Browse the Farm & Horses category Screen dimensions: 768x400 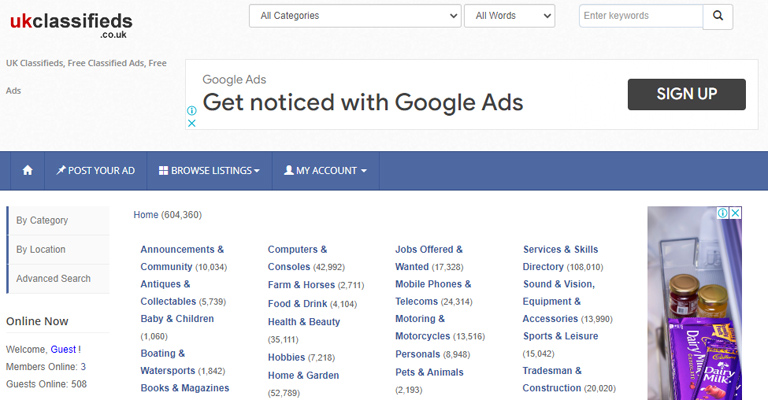(301, 285)
